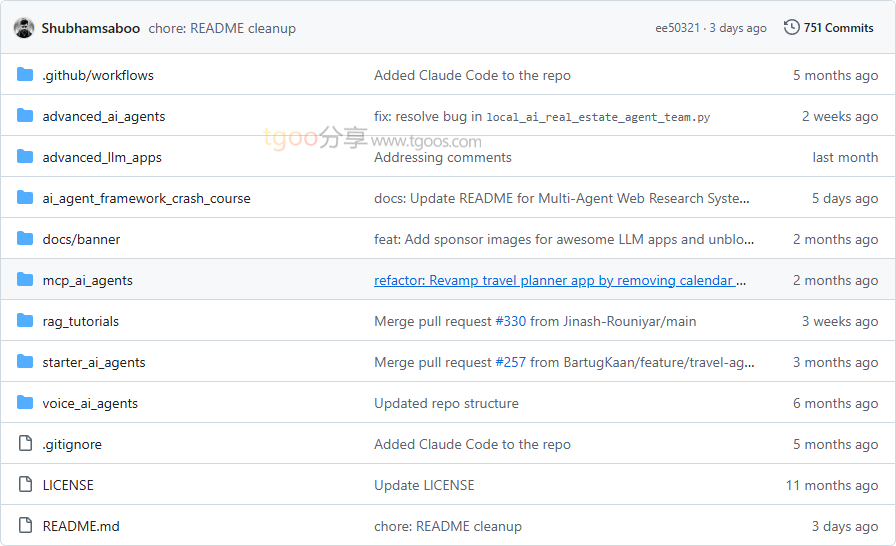
Task: Open the docs/banner folder
Action: (81, 239)
